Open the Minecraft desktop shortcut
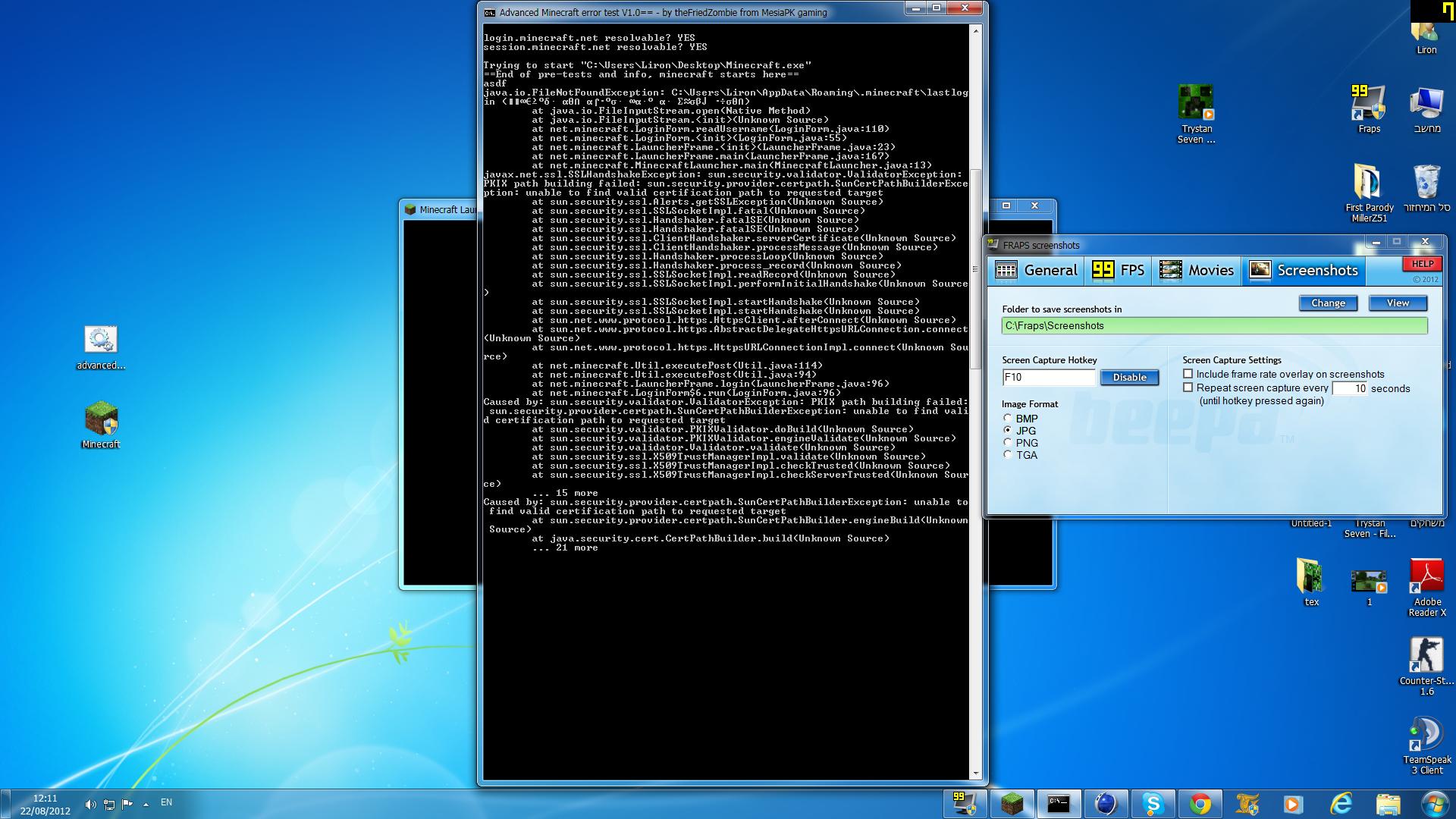Screen dimensions: 1456x819 pyautogui.click(x=101, y=419)
